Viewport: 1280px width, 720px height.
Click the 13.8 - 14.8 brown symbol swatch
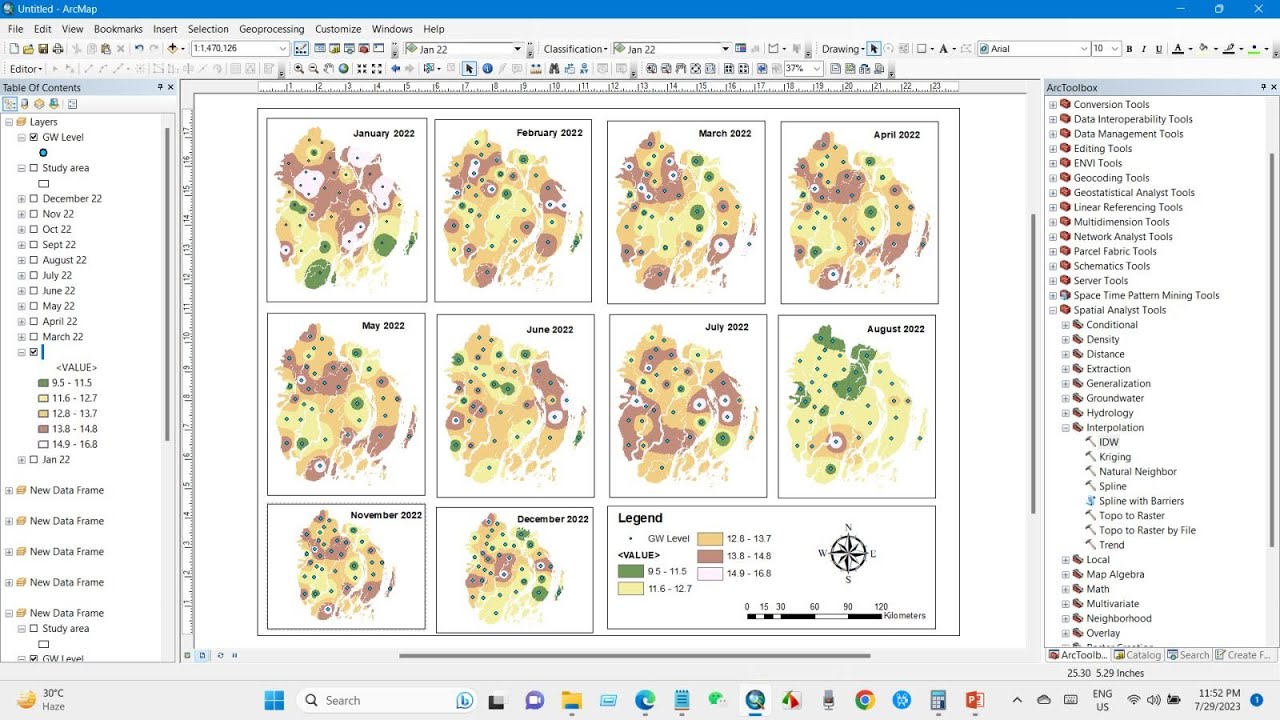pos(43,429)
